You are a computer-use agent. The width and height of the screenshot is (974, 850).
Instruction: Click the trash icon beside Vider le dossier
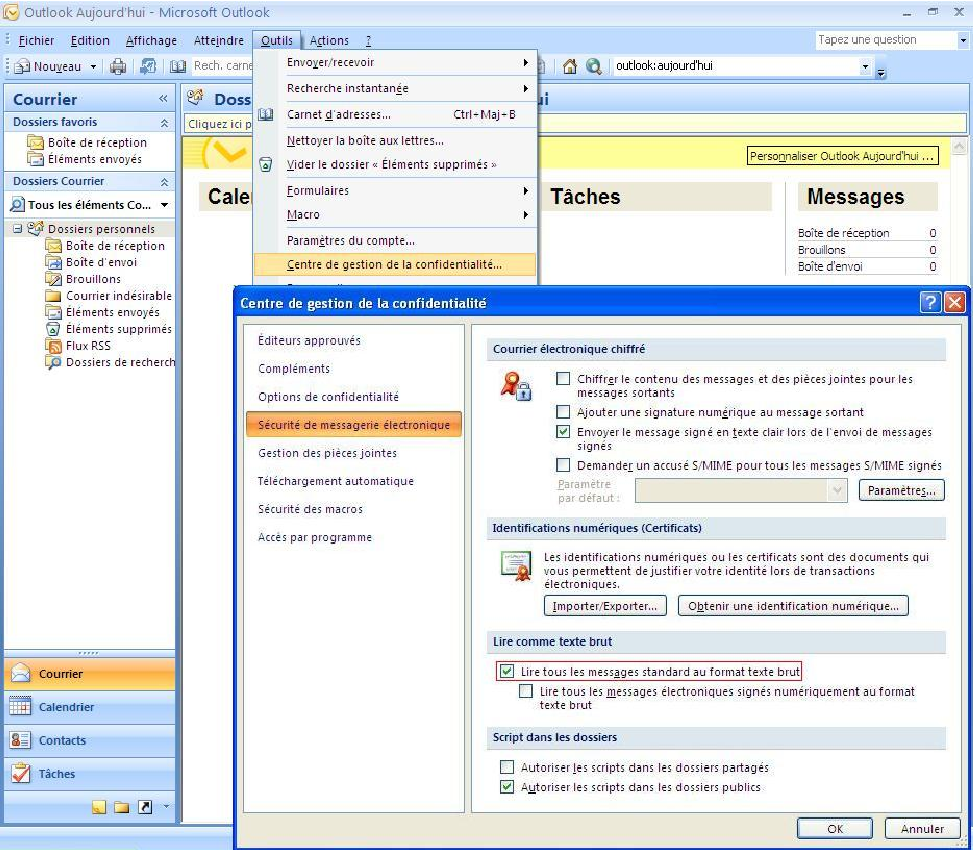(x=266, y=165)
